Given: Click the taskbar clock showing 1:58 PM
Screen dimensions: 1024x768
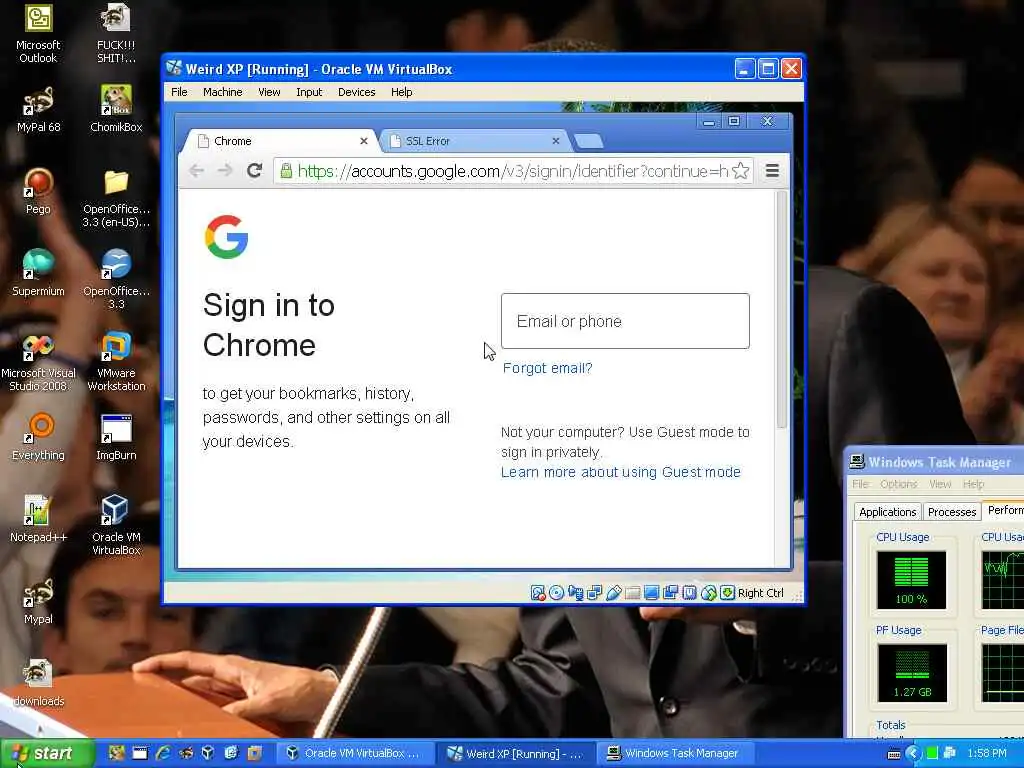Looking at the screenshot, I should pyautogui.click(x=987, y=754).
